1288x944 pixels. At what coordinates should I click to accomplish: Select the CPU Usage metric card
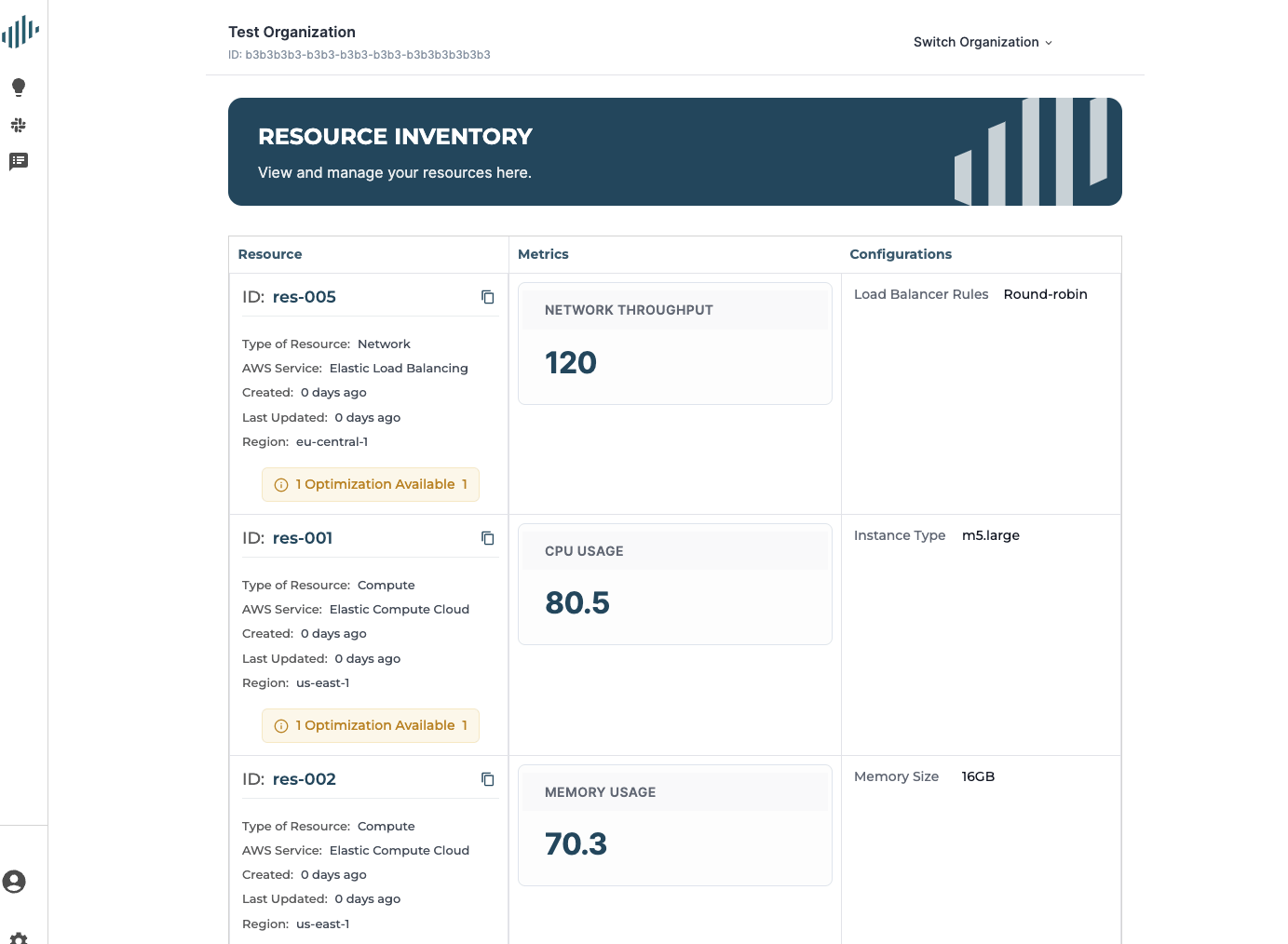click(x=675, y=584)
